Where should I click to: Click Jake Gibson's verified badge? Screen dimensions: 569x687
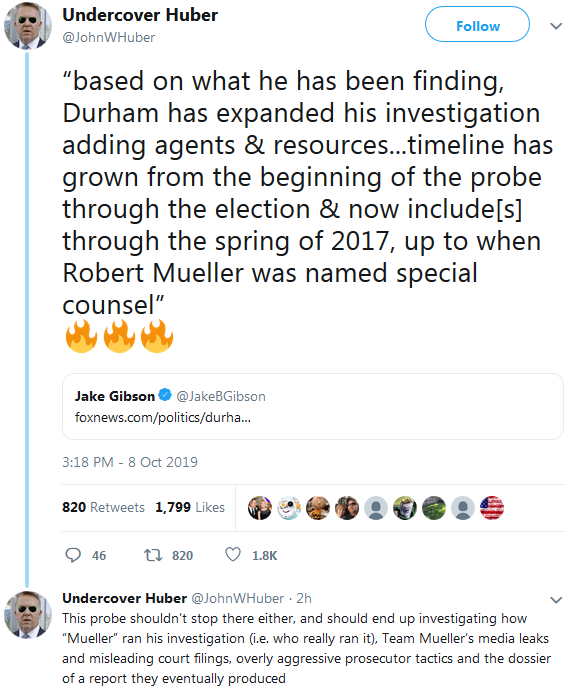click(165, 395)
